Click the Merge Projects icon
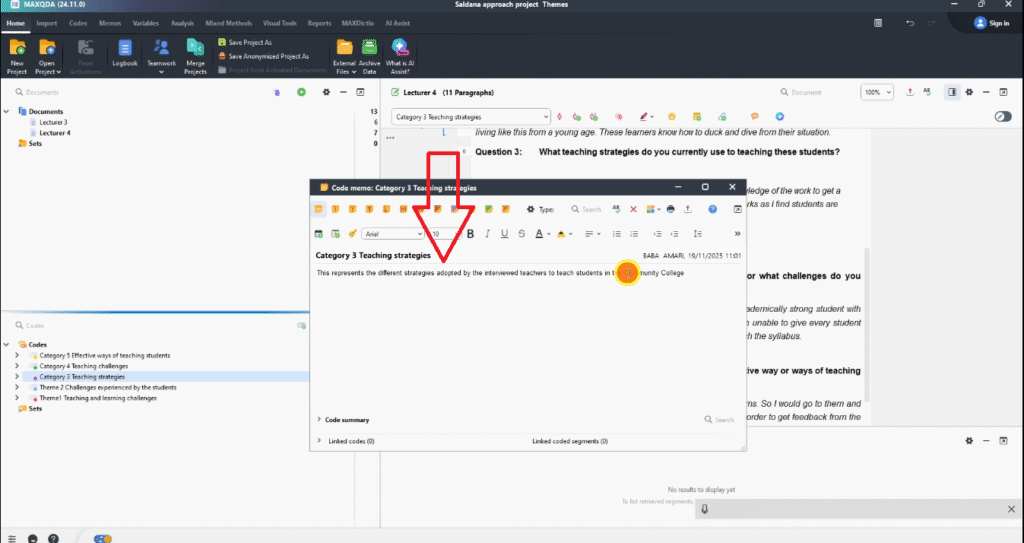The width and height of the screenshot is (1024, 543). click(x=195, y=53)
